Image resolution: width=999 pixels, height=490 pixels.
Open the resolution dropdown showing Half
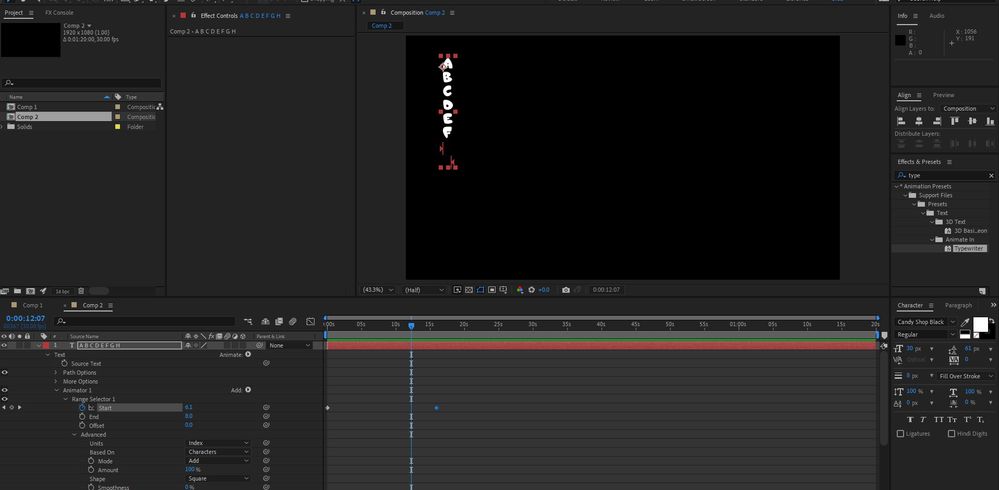[x=424, y=290]
